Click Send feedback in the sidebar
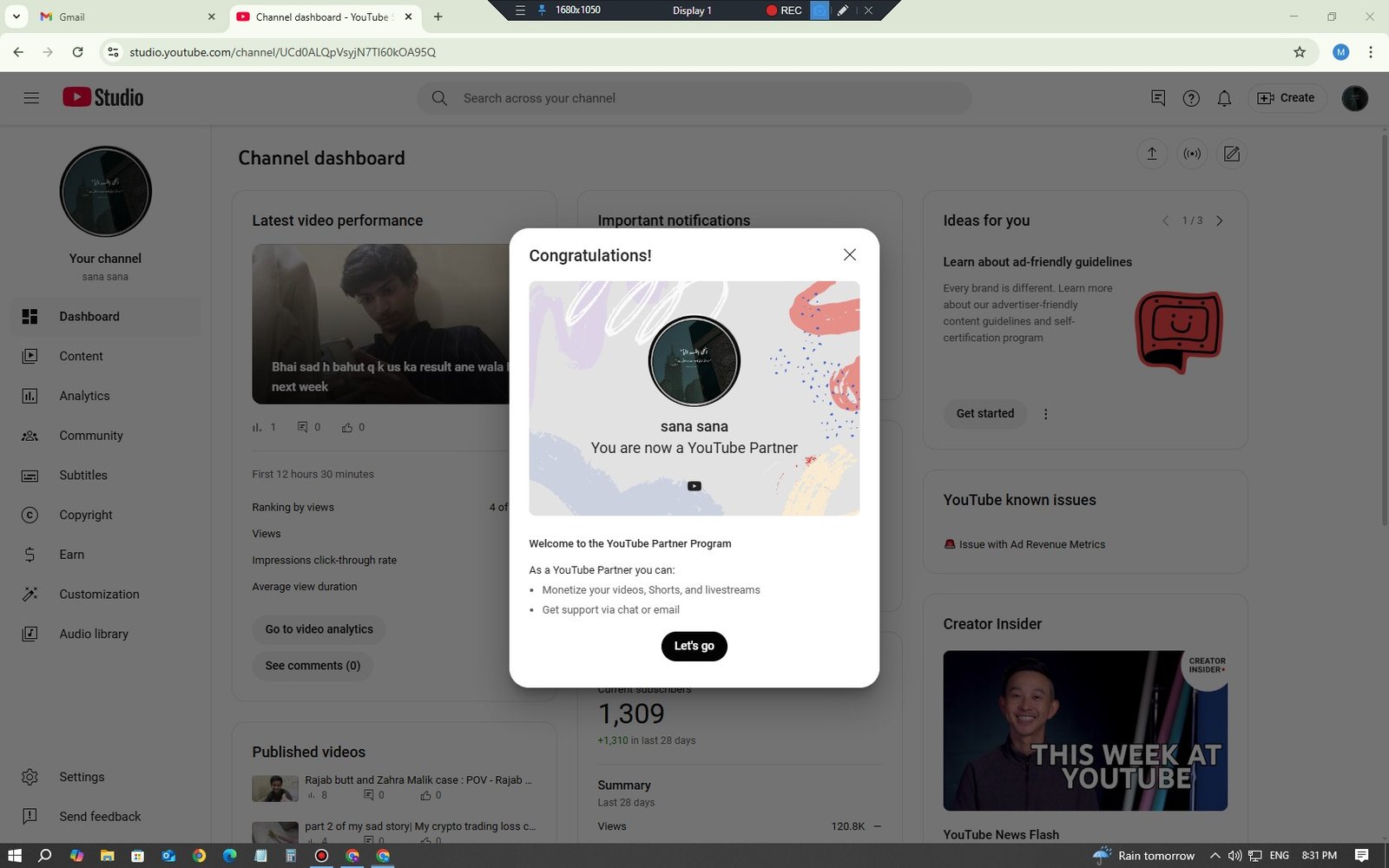 (106, 817)
